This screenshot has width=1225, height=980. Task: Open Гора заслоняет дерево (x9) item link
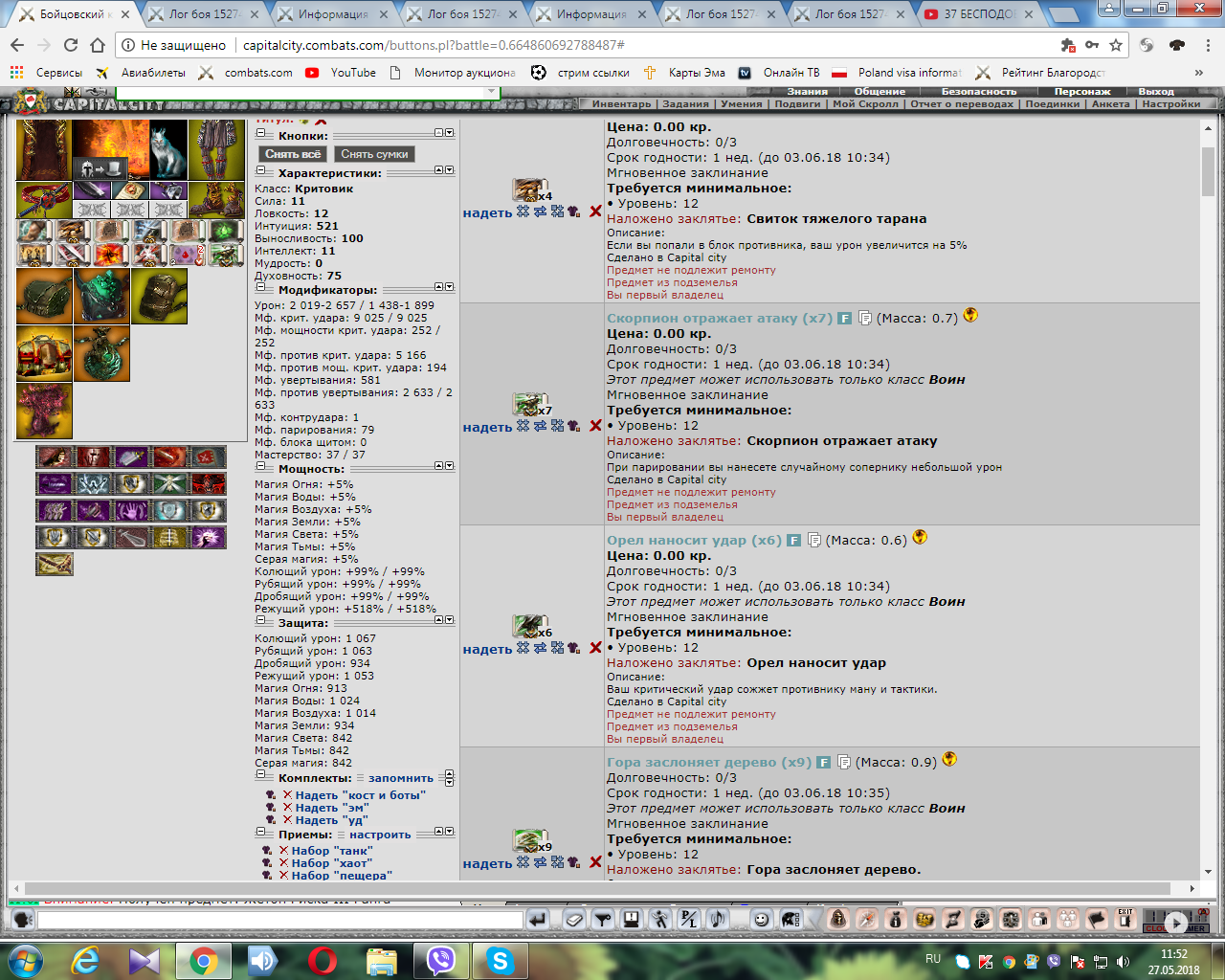pyautogui.click(x=709, y=762)
